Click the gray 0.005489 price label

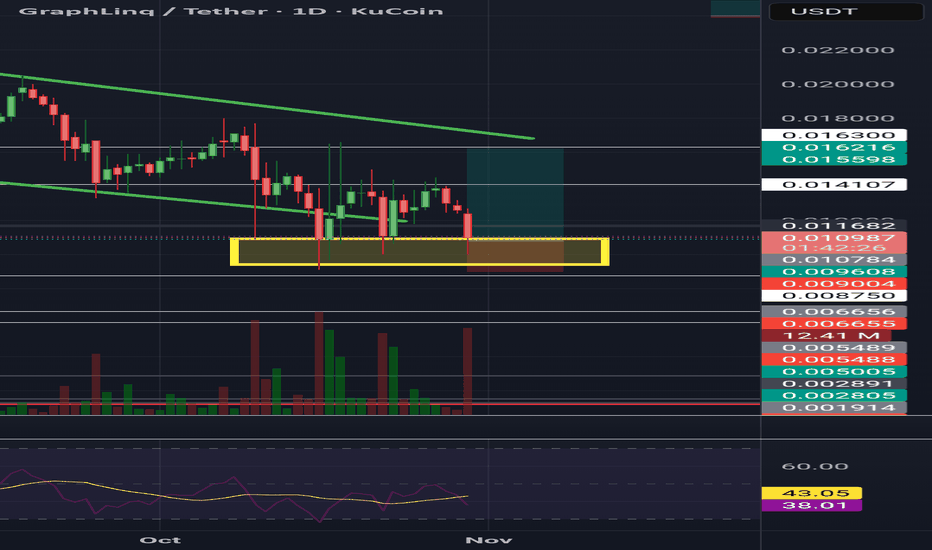coord(834,348)
